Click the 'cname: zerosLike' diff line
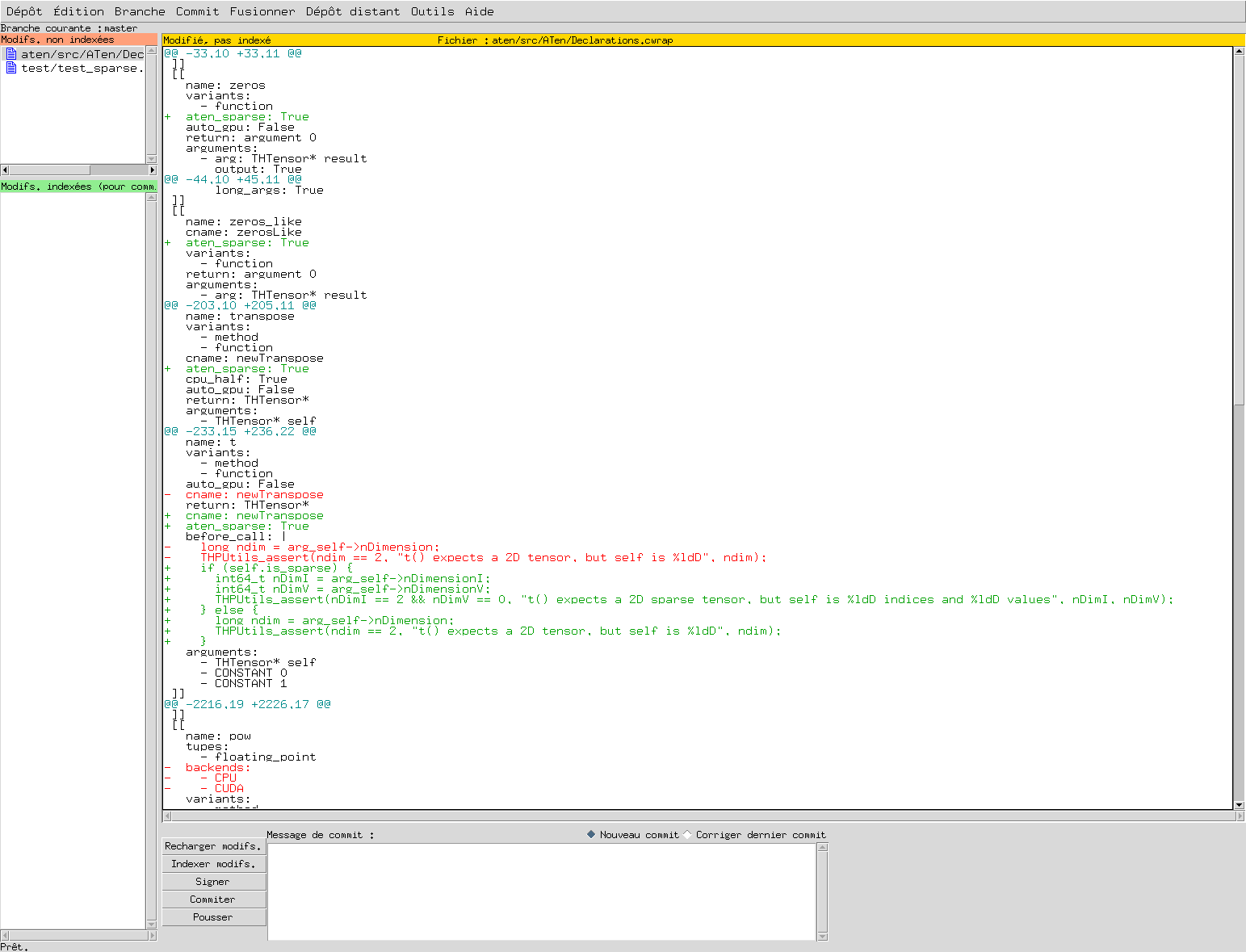 [x=244, y=232]
